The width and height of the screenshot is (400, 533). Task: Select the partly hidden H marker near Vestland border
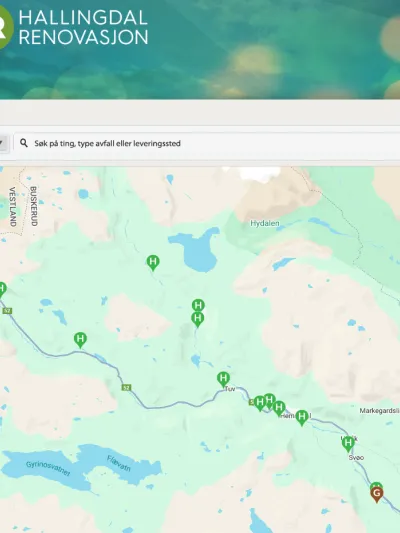coord(2,290)
